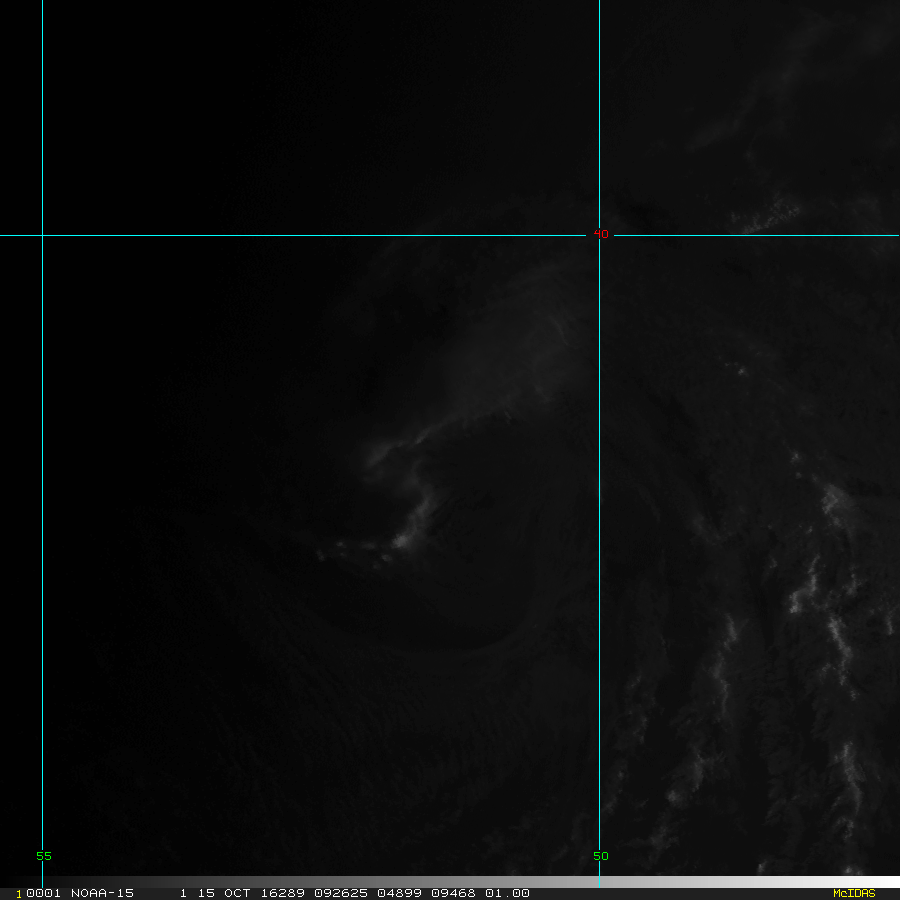The image size is (900, 900).
Task: Click the green 55 longitude label
Action: pos(43,856)
